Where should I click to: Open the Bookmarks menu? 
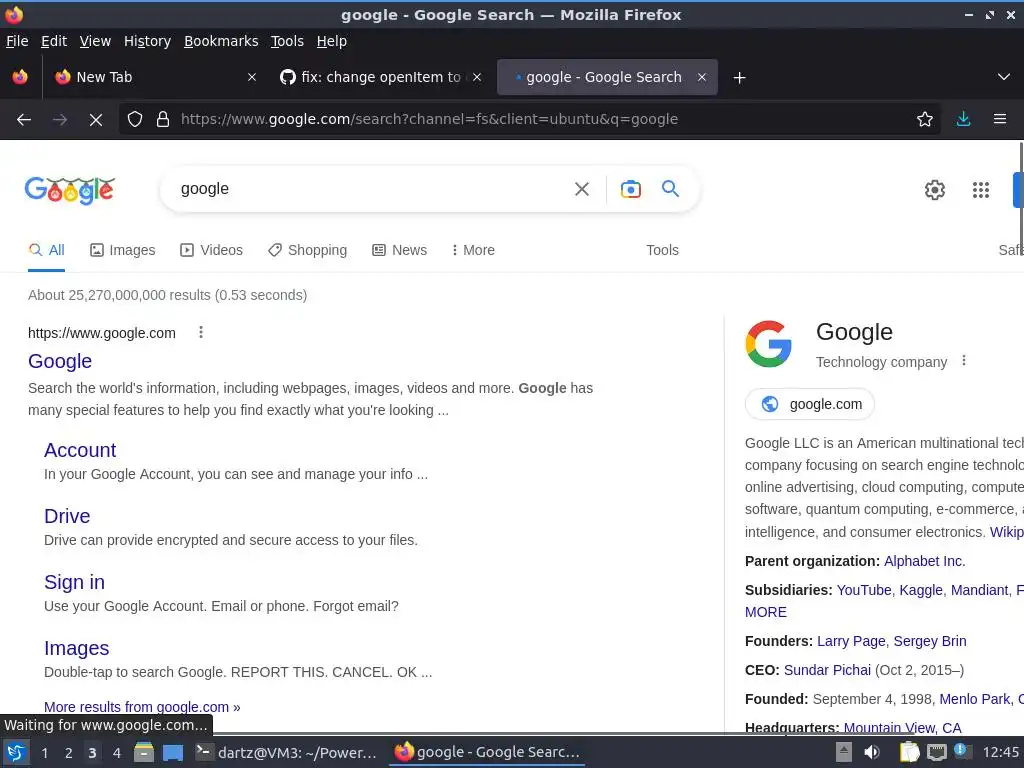[221, 41]
